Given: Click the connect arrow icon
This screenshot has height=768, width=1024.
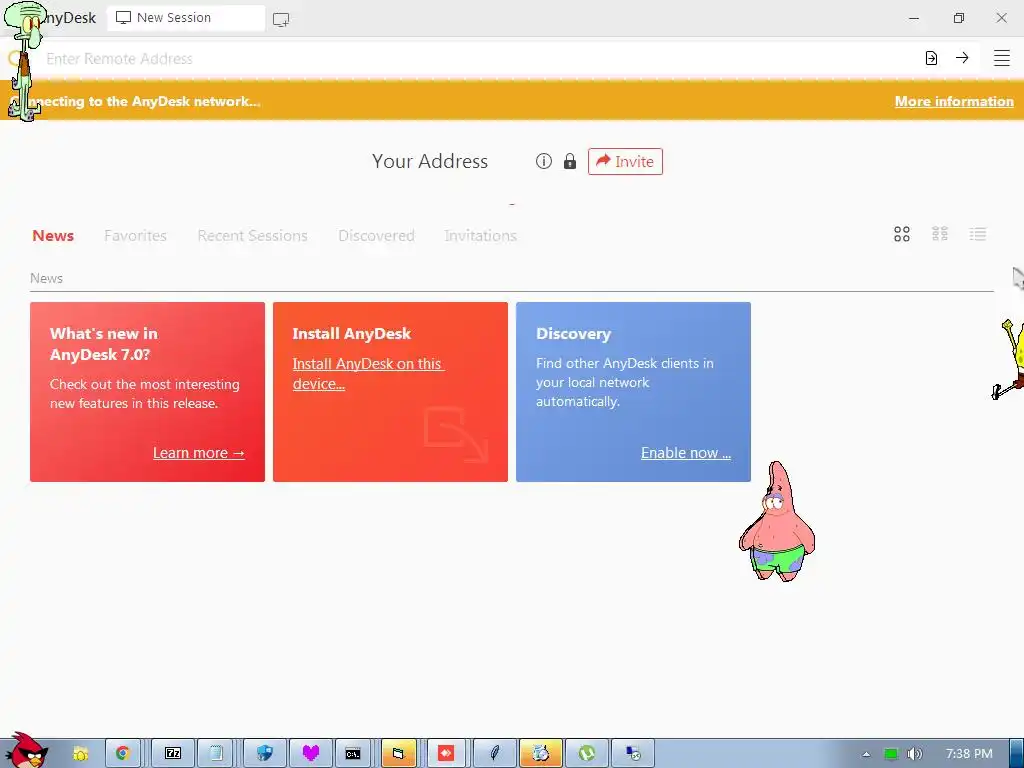Looking at the screenshot, I should coord(962,58).
